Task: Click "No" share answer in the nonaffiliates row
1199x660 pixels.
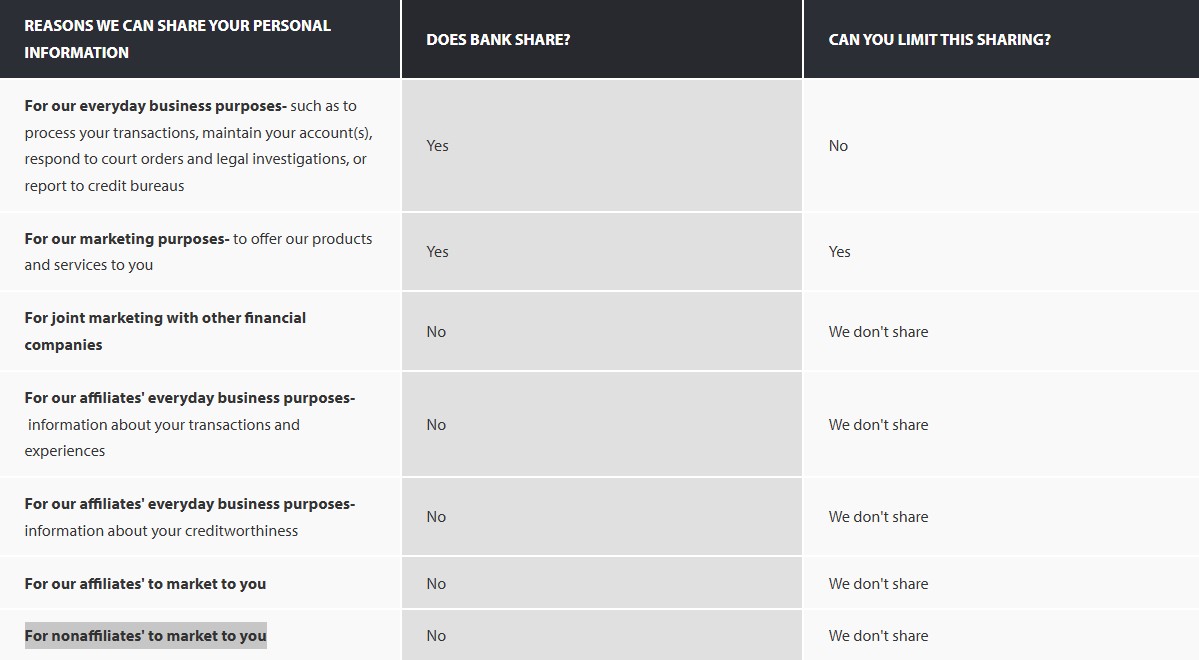Action: click(x=436, y=636)
